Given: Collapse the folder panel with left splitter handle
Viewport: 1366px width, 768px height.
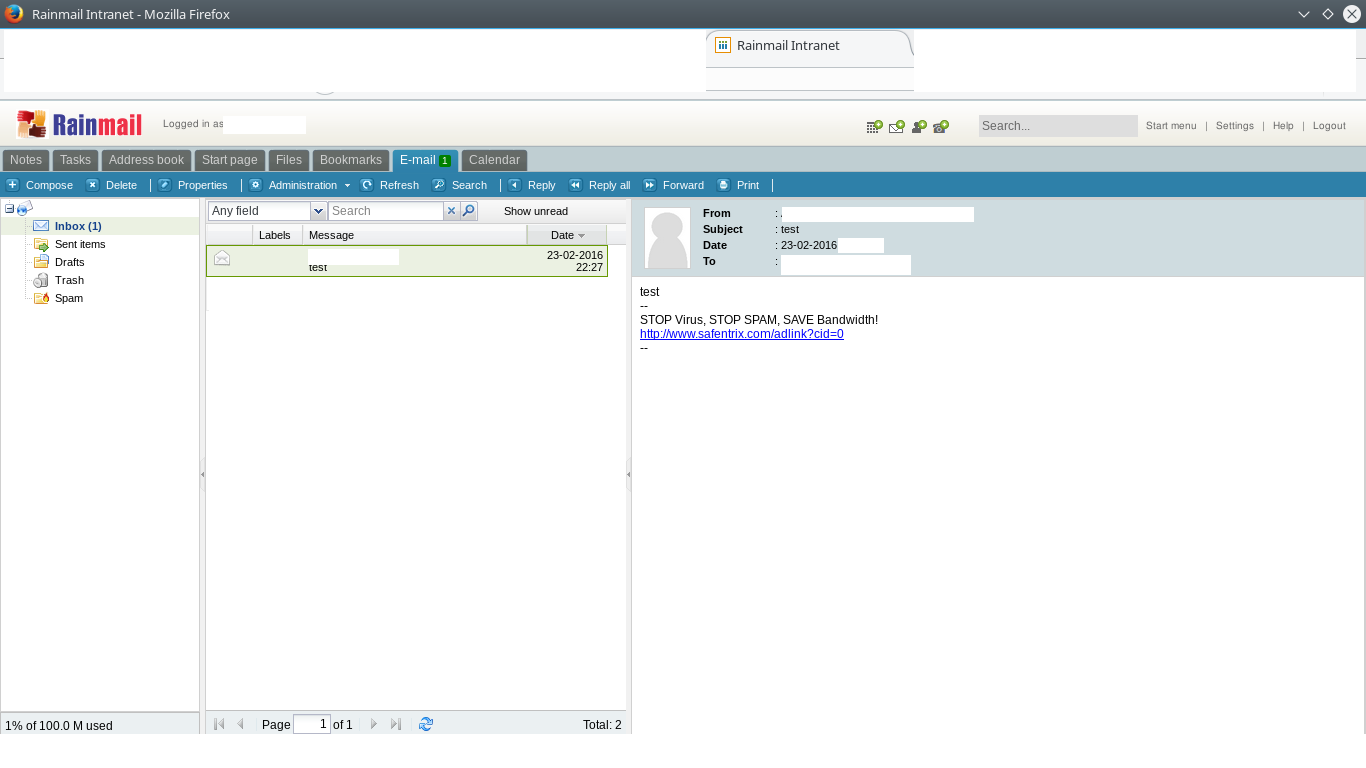Looking at the screenshot, I should (x=203, y=474).
